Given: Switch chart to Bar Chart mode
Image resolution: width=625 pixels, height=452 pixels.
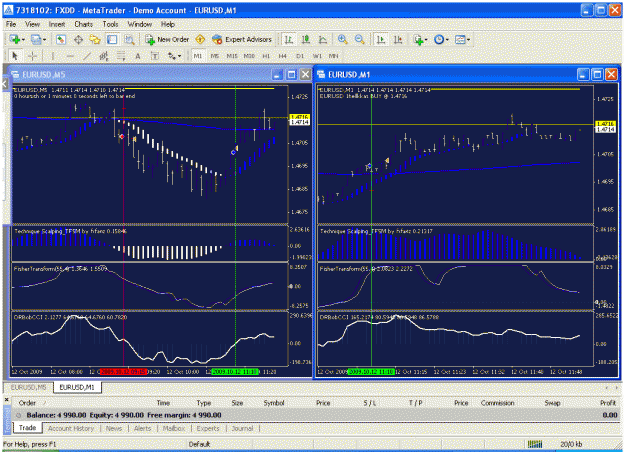Looking at the screenshot, I should (x=289, y=39).
